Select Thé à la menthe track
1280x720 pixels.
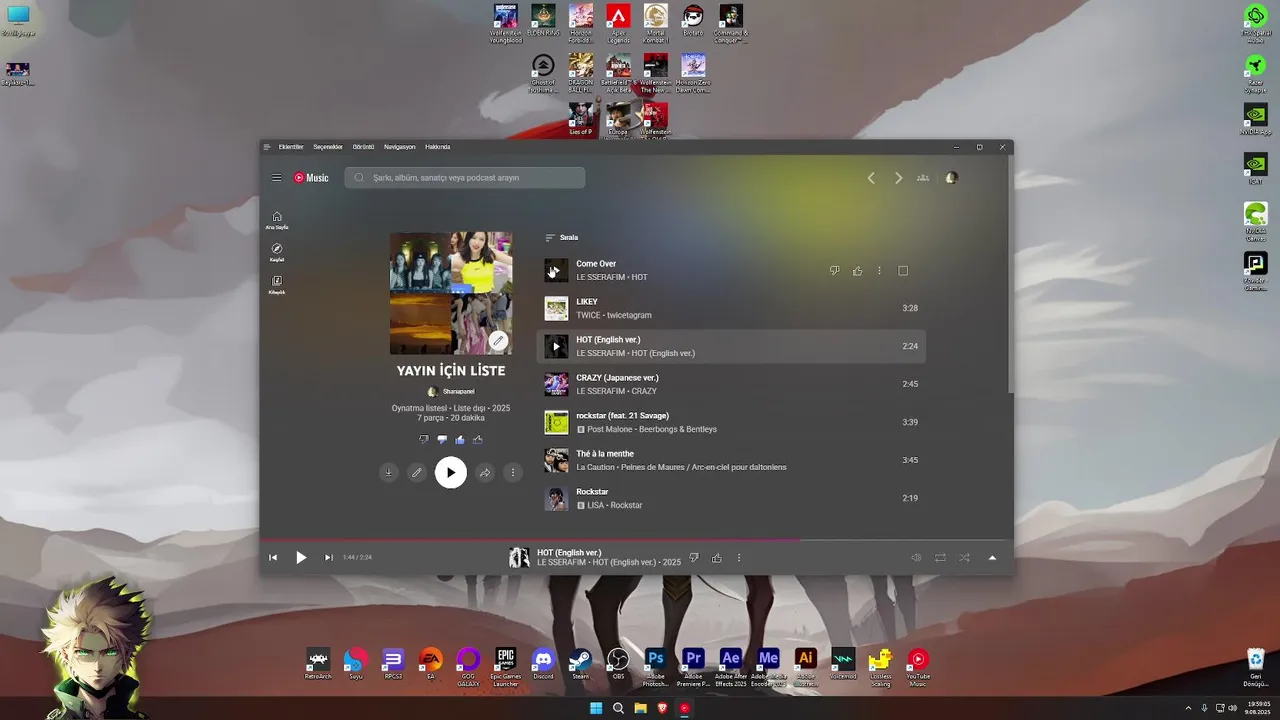pyautogui.click(x=731, y=461)
